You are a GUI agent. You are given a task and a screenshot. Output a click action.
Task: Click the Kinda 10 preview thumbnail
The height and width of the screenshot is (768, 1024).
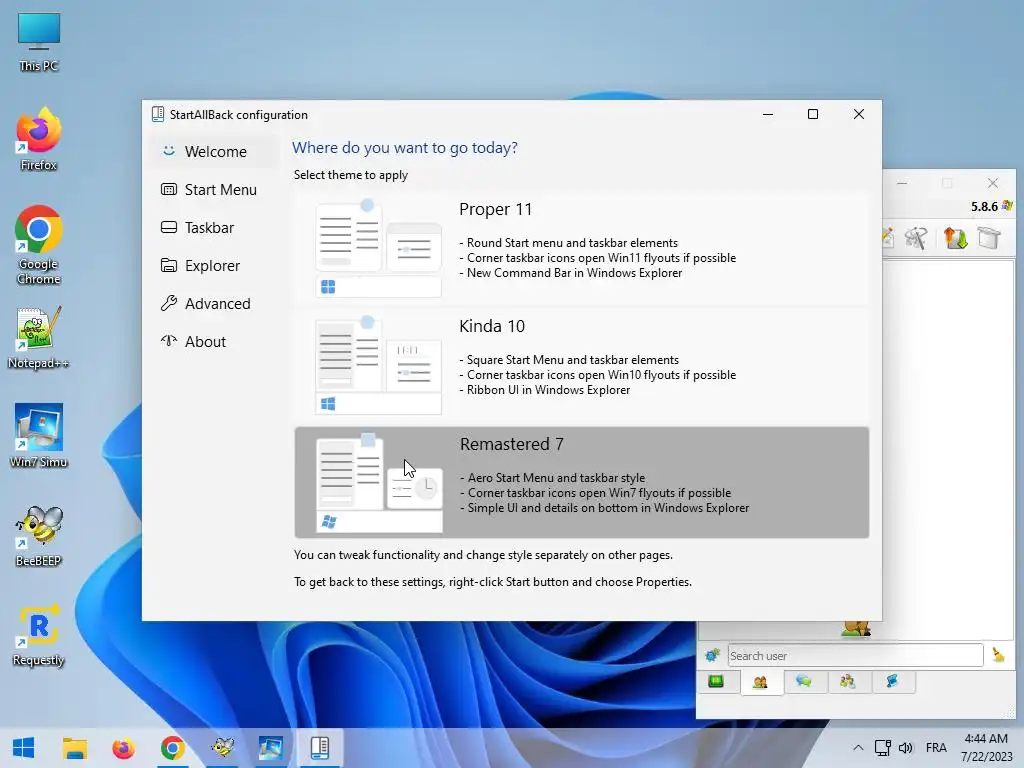pyautogui.click(x=378, y=366)
